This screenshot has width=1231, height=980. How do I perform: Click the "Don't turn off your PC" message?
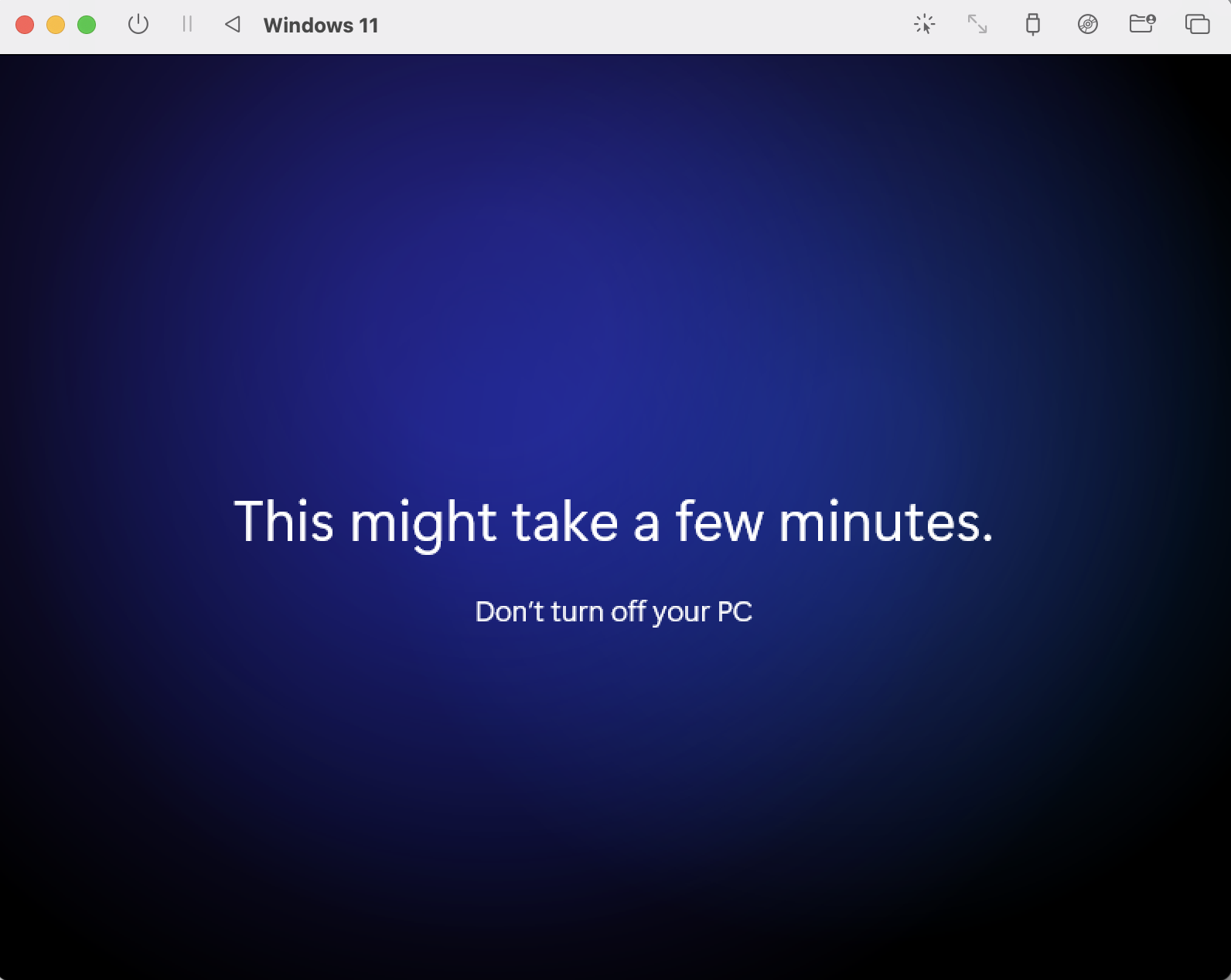click(x=614, y=612)
